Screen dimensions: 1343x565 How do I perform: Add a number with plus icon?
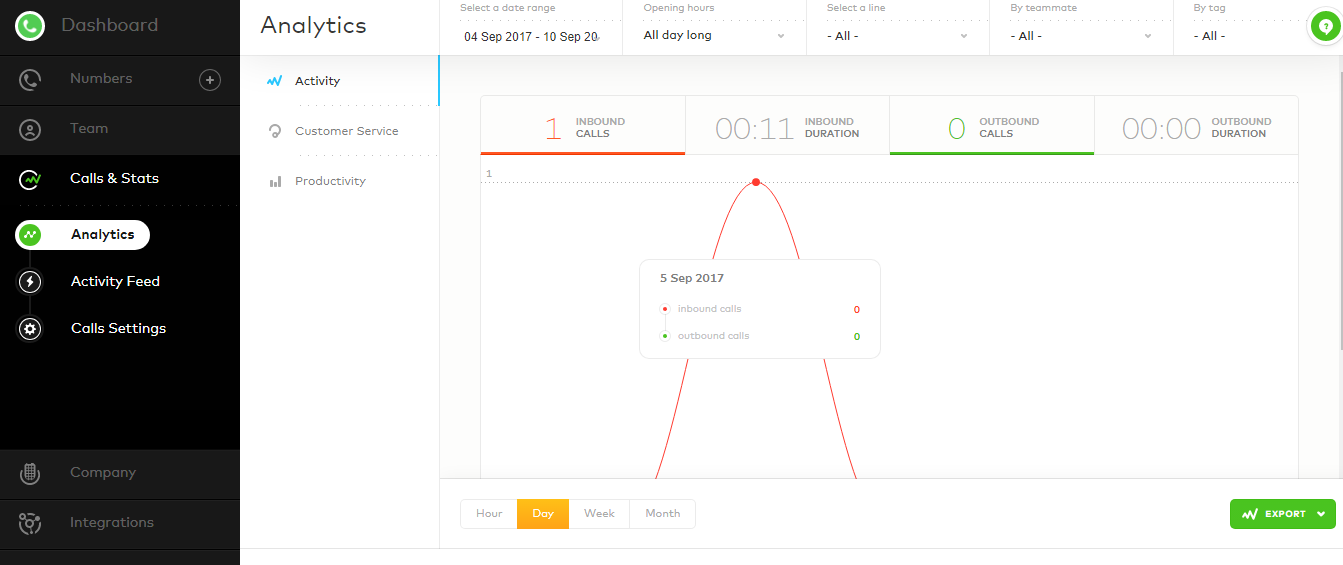210,80
